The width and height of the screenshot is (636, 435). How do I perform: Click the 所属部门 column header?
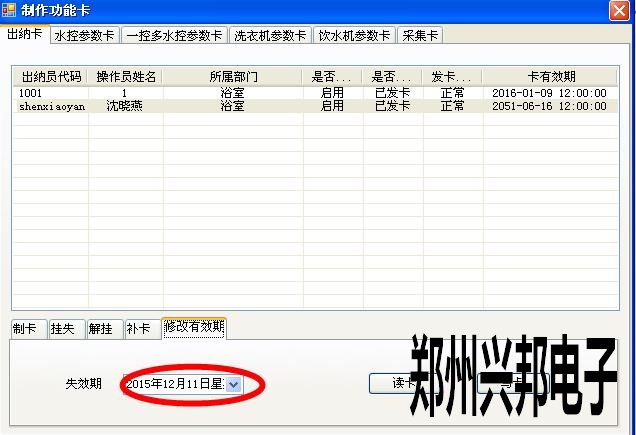pos(233,77)
